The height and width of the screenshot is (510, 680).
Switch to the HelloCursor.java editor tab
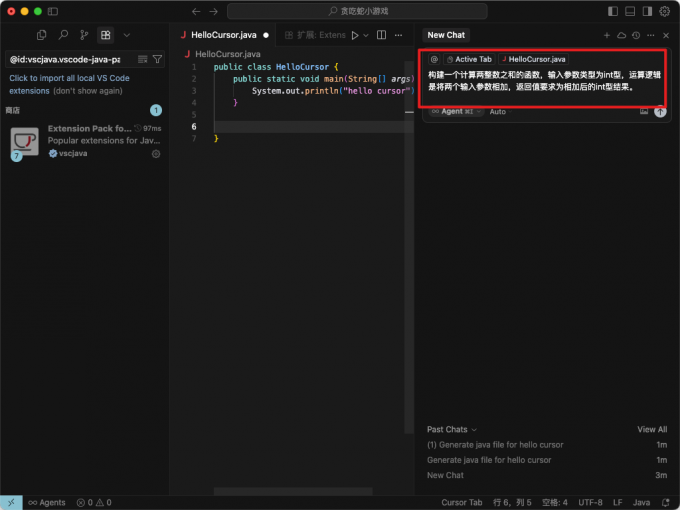[x=223, y=35]
